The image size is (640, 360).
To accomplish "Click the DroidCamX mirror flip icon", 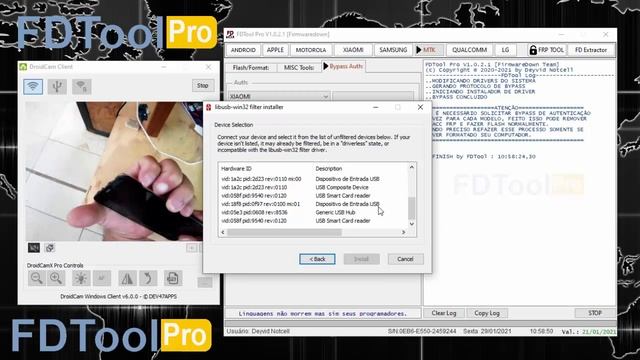I will tap(127, 278).
